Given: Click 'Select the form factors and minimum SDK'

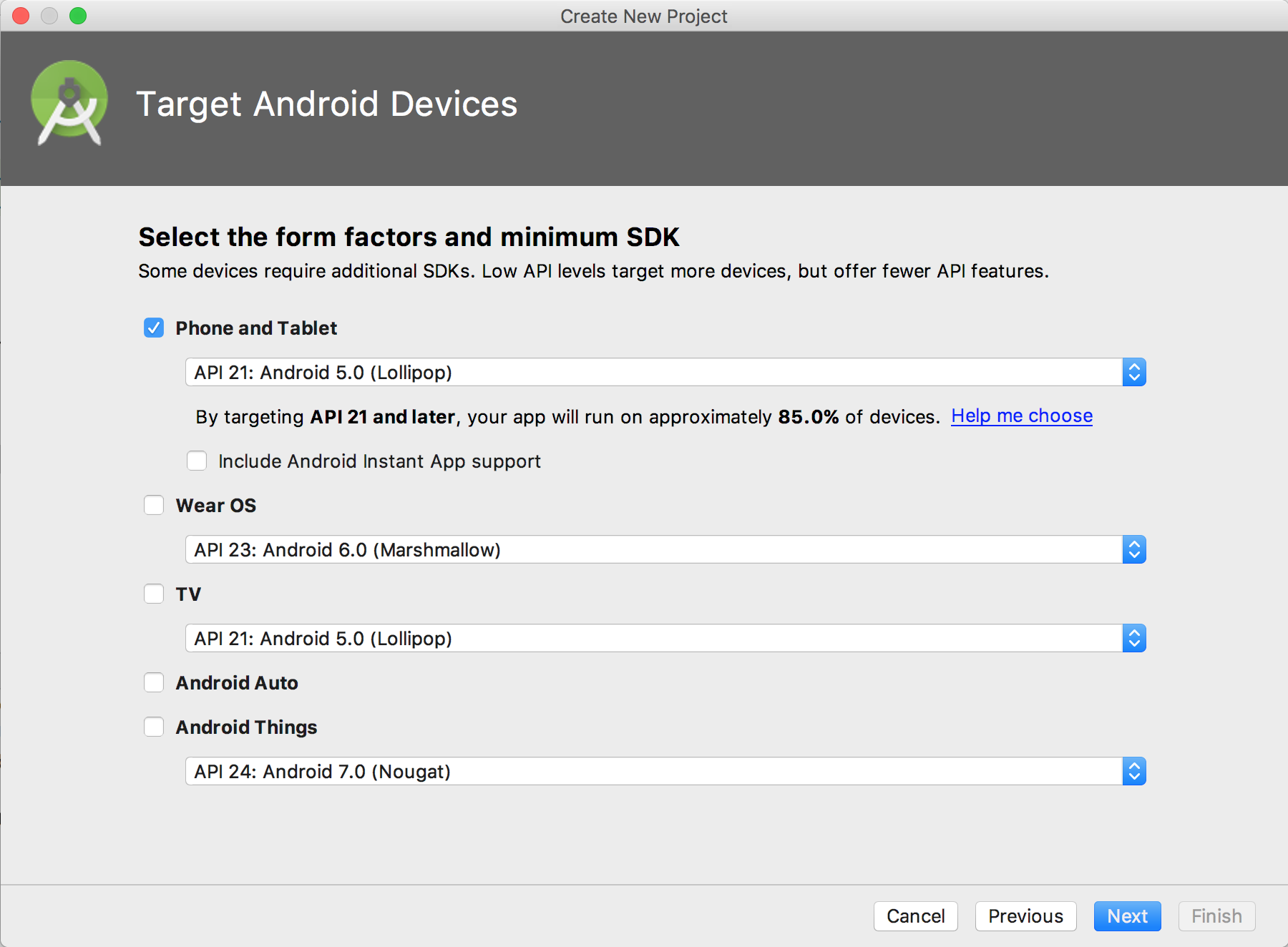Looking at the screenshot, I should click(x=409, y=237).
